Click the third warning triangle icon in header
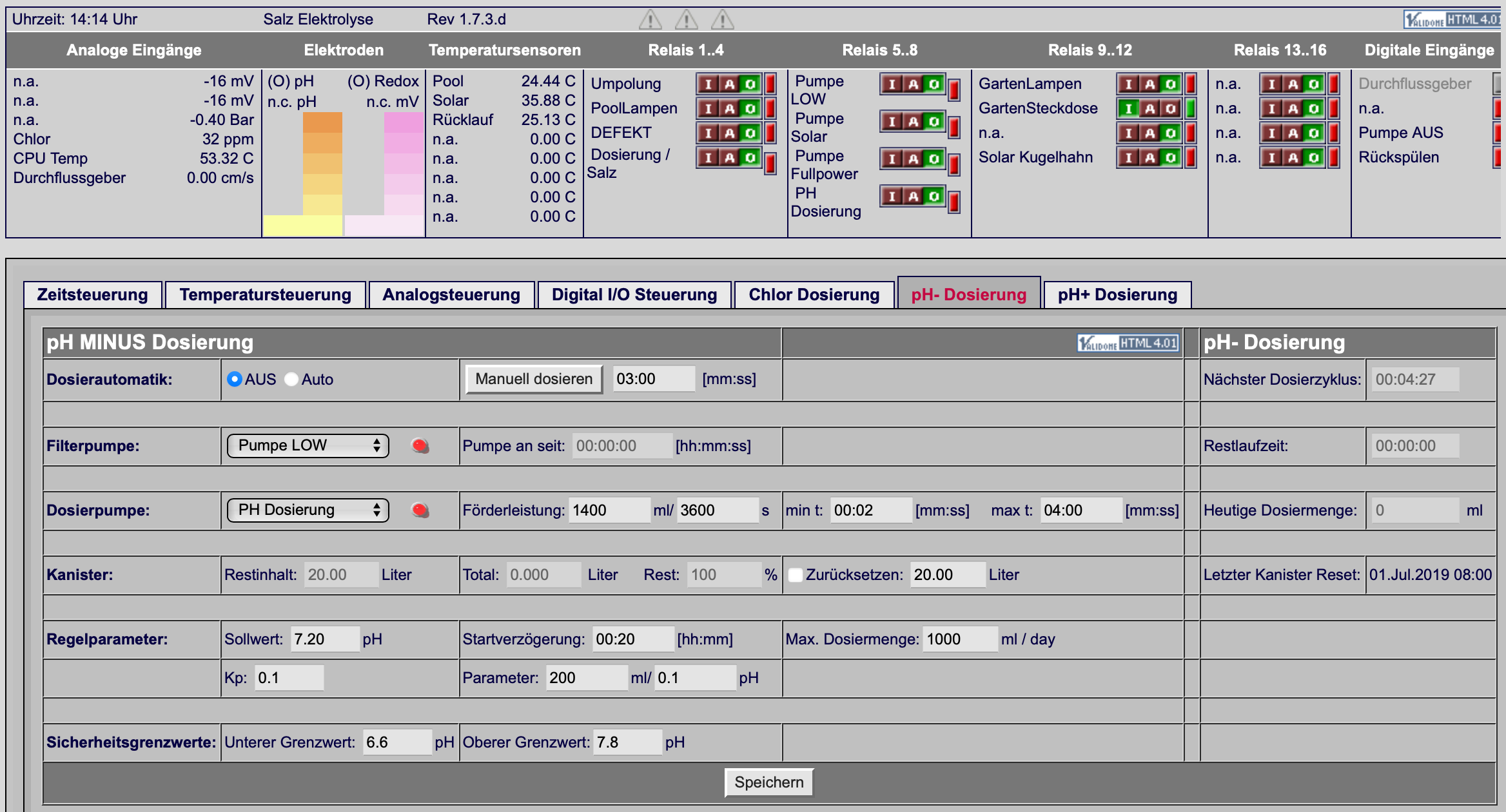1506x812 pixels. coord(722,20)
